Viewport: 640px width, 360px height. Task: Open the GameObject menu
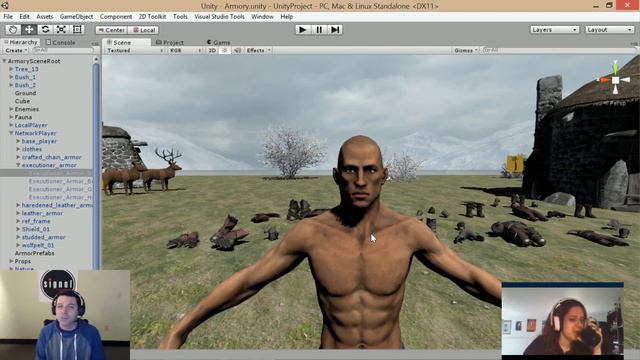pyautogui.click(x=76, y=17)
